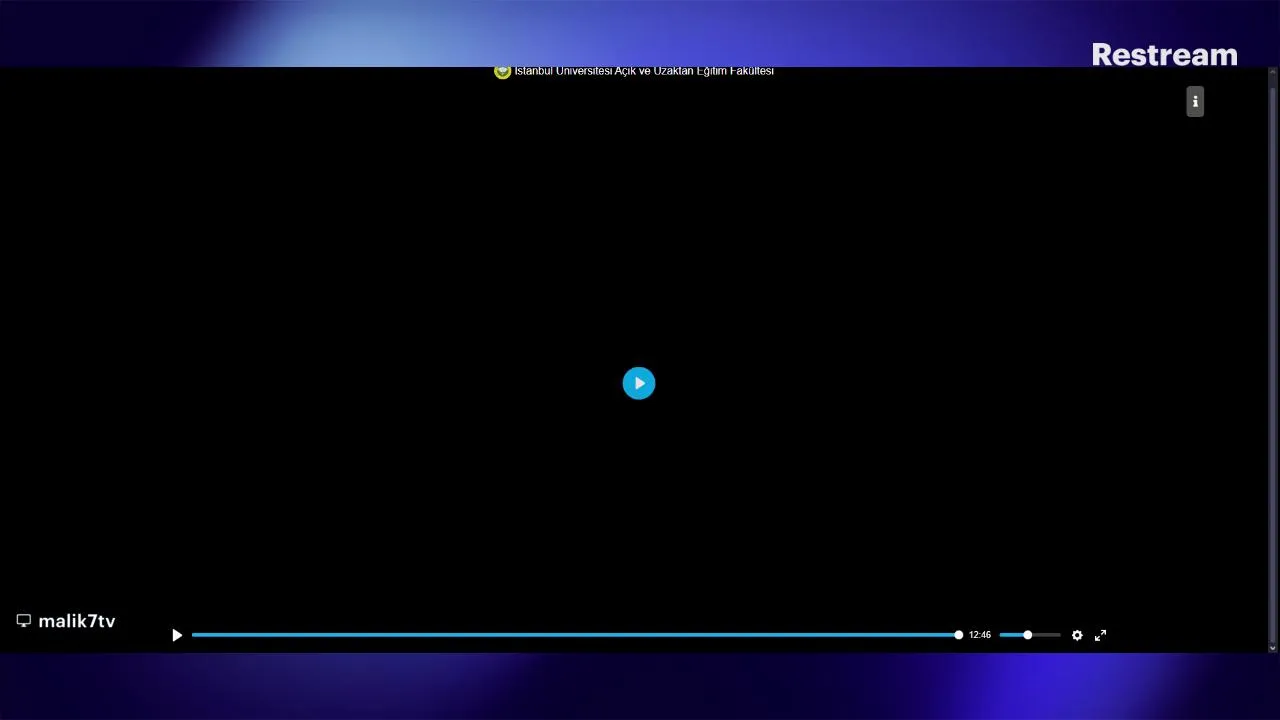Screen dimensions: 1280x720
Task: Enter fullscreen with the expand icon
Action: [1100, 635]
